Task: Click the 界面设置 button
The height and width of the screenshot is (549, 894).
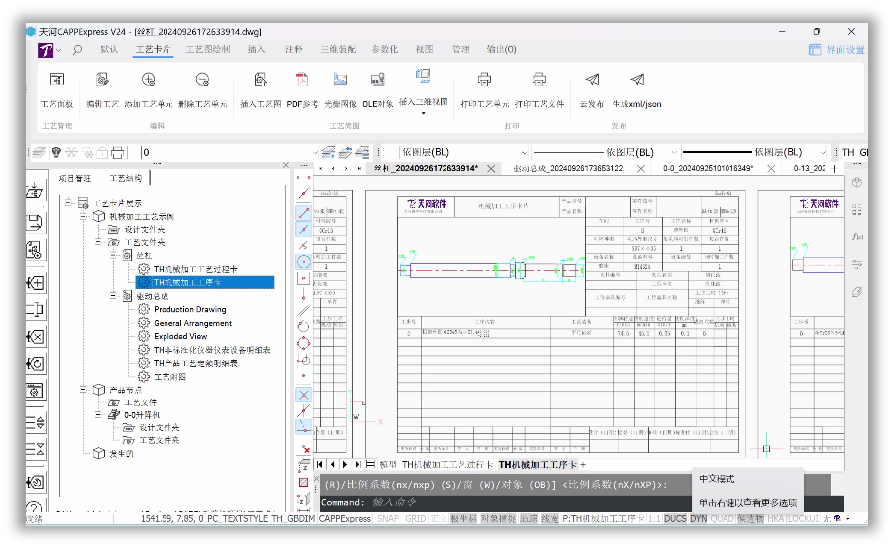Action: pyautogui.click(x=837, y=50)
